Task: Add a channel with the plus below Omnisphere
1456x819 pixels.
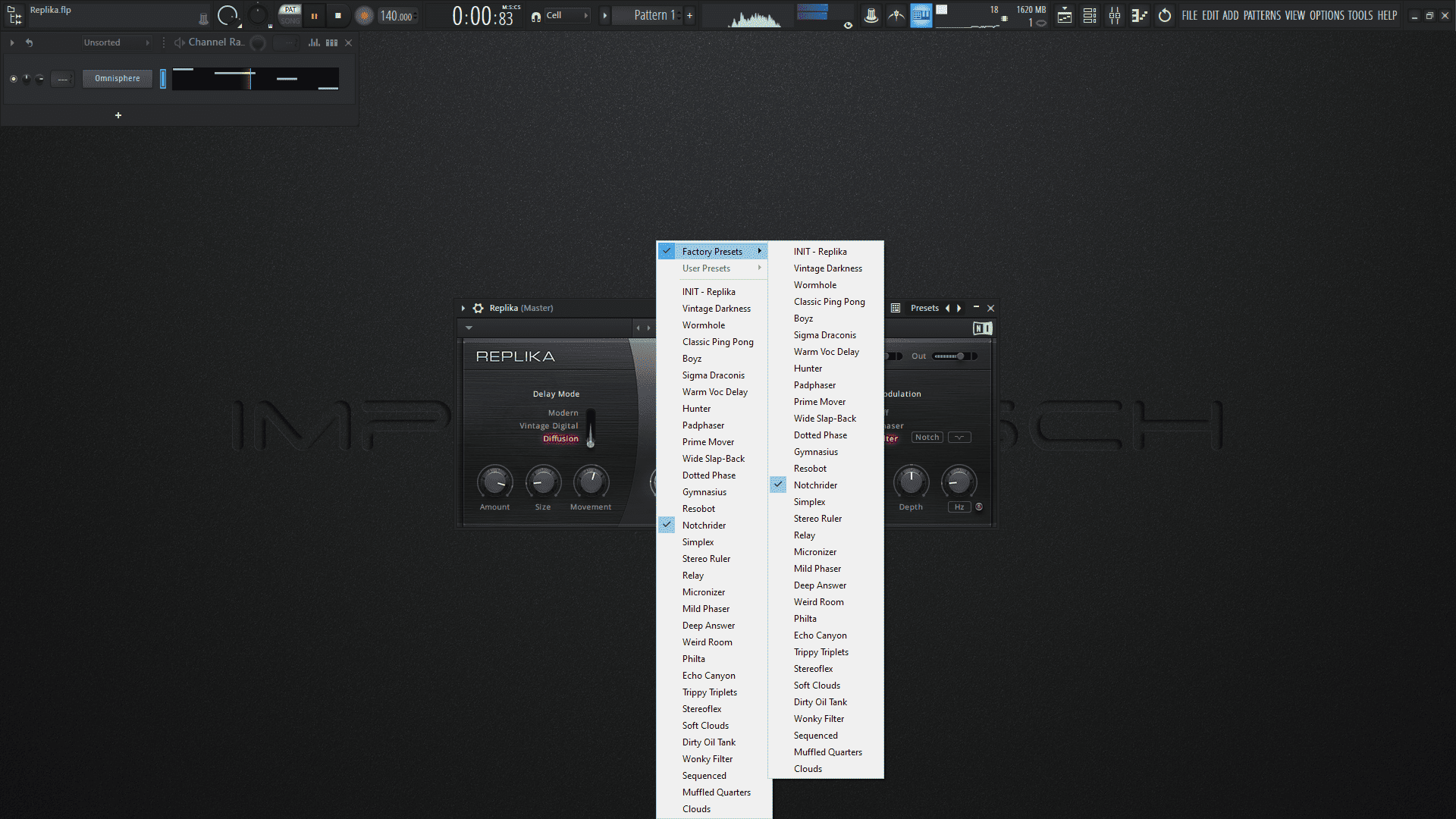Action: click(118, 115)
